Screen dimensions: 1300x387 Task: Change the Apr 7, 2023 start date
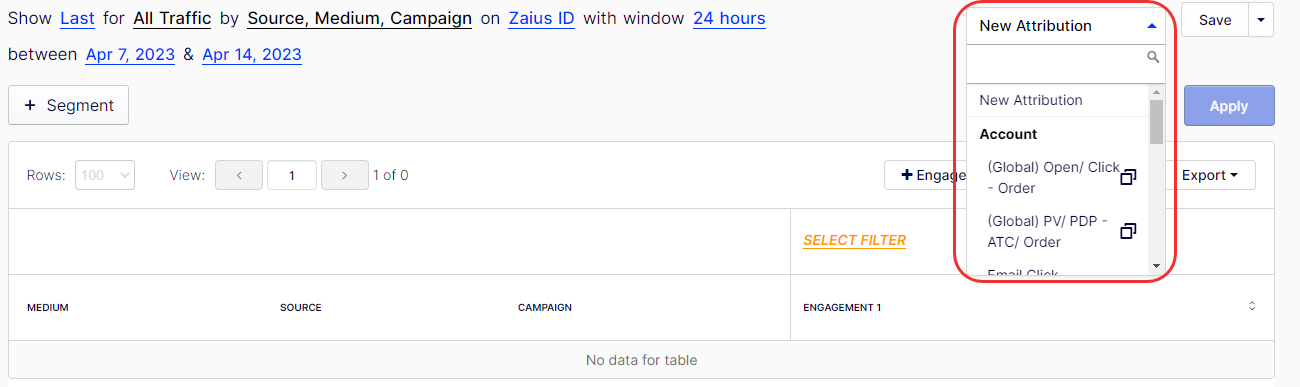(x=130, y=54)
